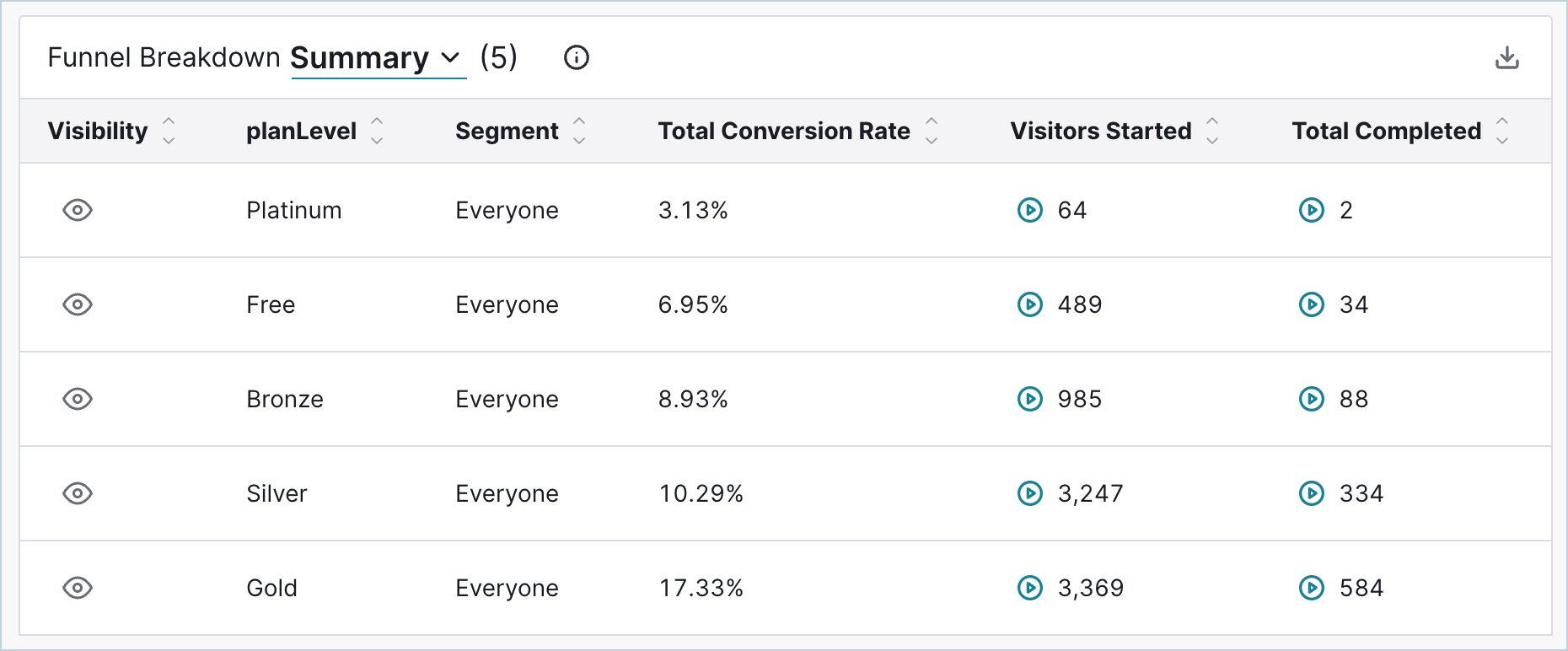Image resolution: width=1568 pixels, height=651 pixels.
Task: Select the Silver plan level cell
Action: click(x=277, y=493)
